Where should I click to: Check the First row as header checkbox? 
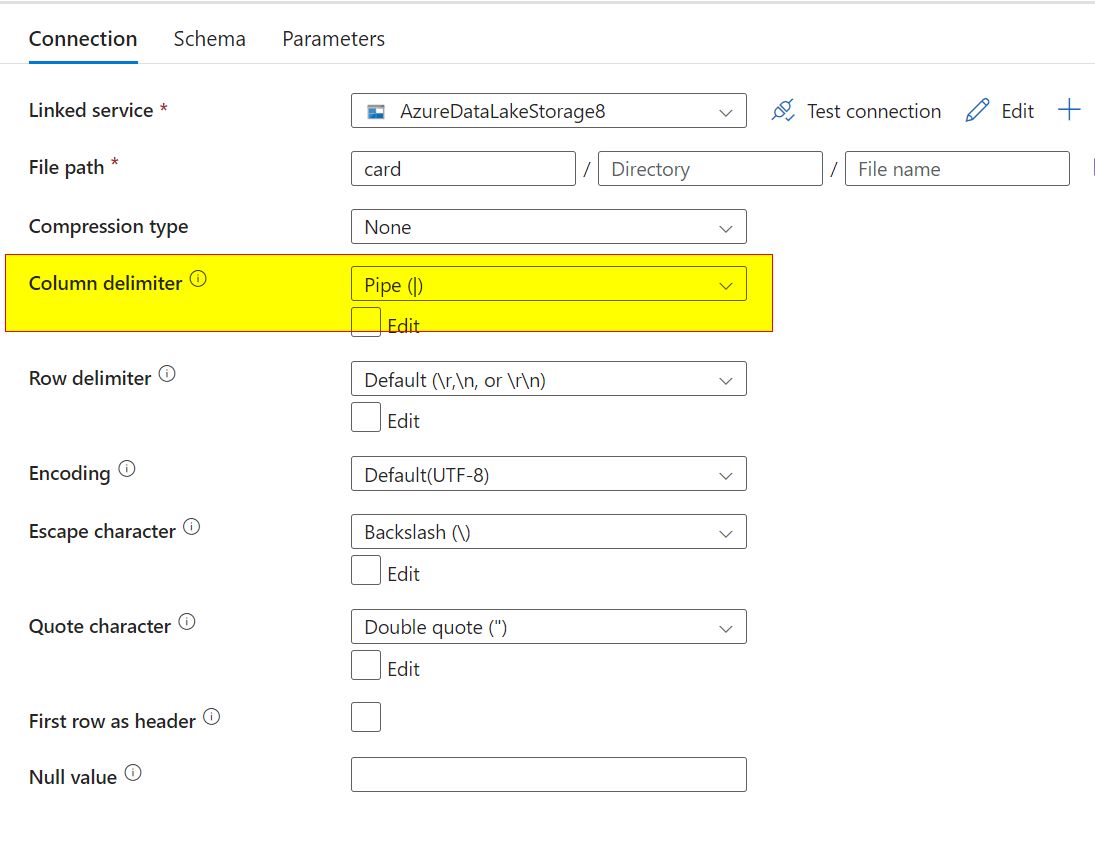(x=366, y=717)
